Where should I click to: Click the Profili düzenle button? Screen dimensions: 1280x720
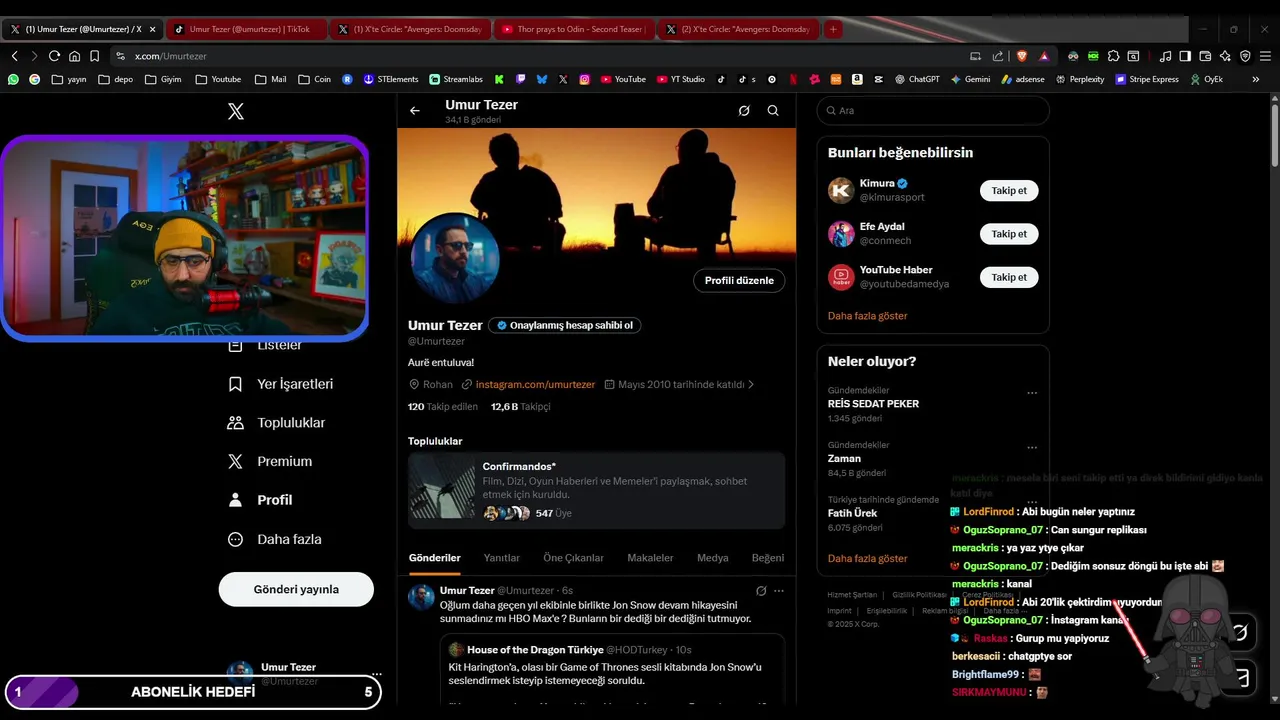pos(739,281)
